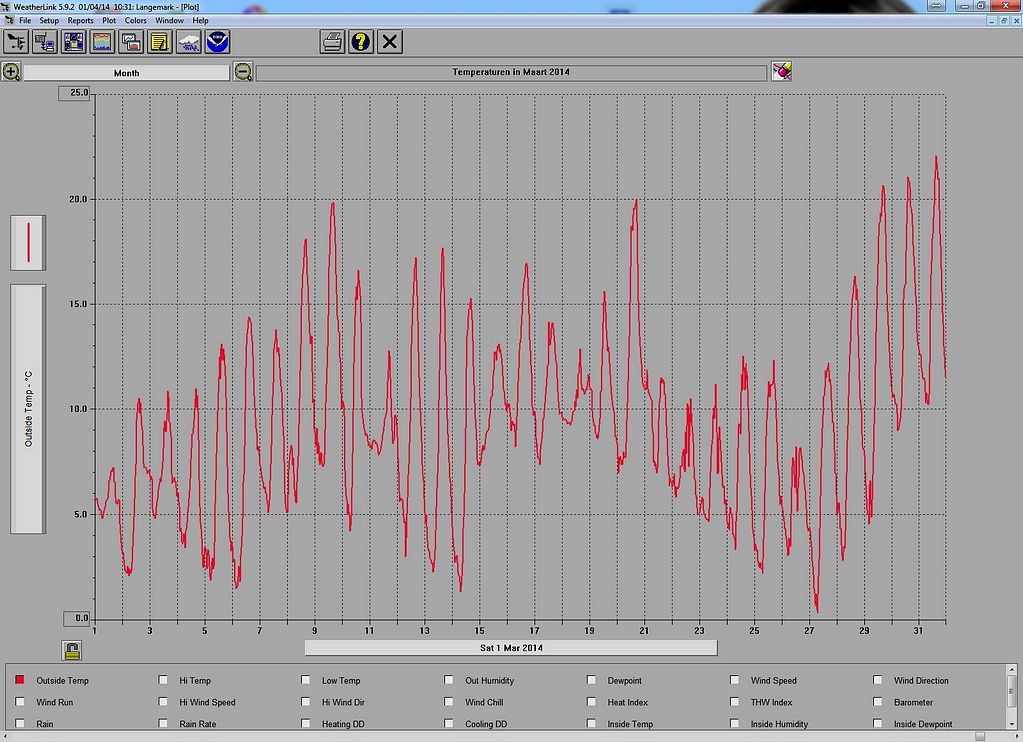Click the Month time span button
Screen dimensions: 1023x742
(127, 72)
